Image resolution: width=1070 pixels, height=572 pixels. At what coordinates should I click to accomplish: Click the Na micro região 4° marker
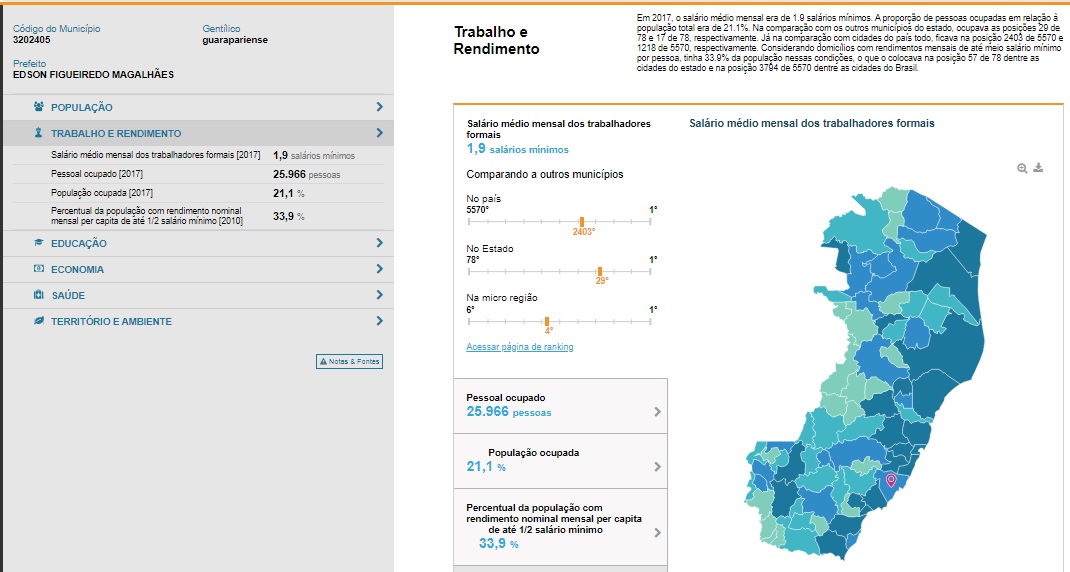click(547, 321)
